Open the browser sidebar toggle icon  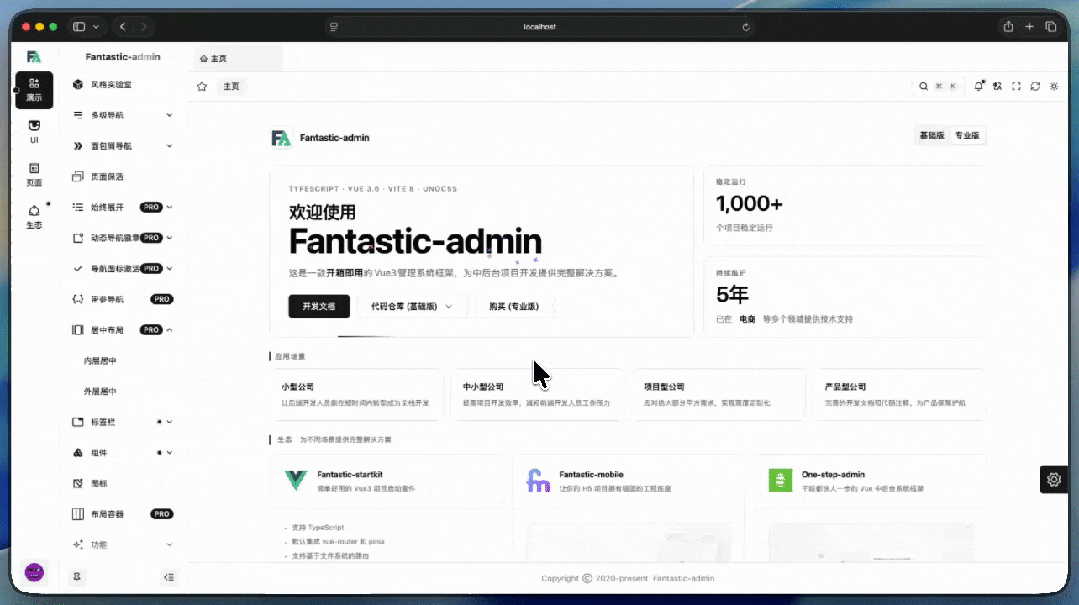pos(79,26)
